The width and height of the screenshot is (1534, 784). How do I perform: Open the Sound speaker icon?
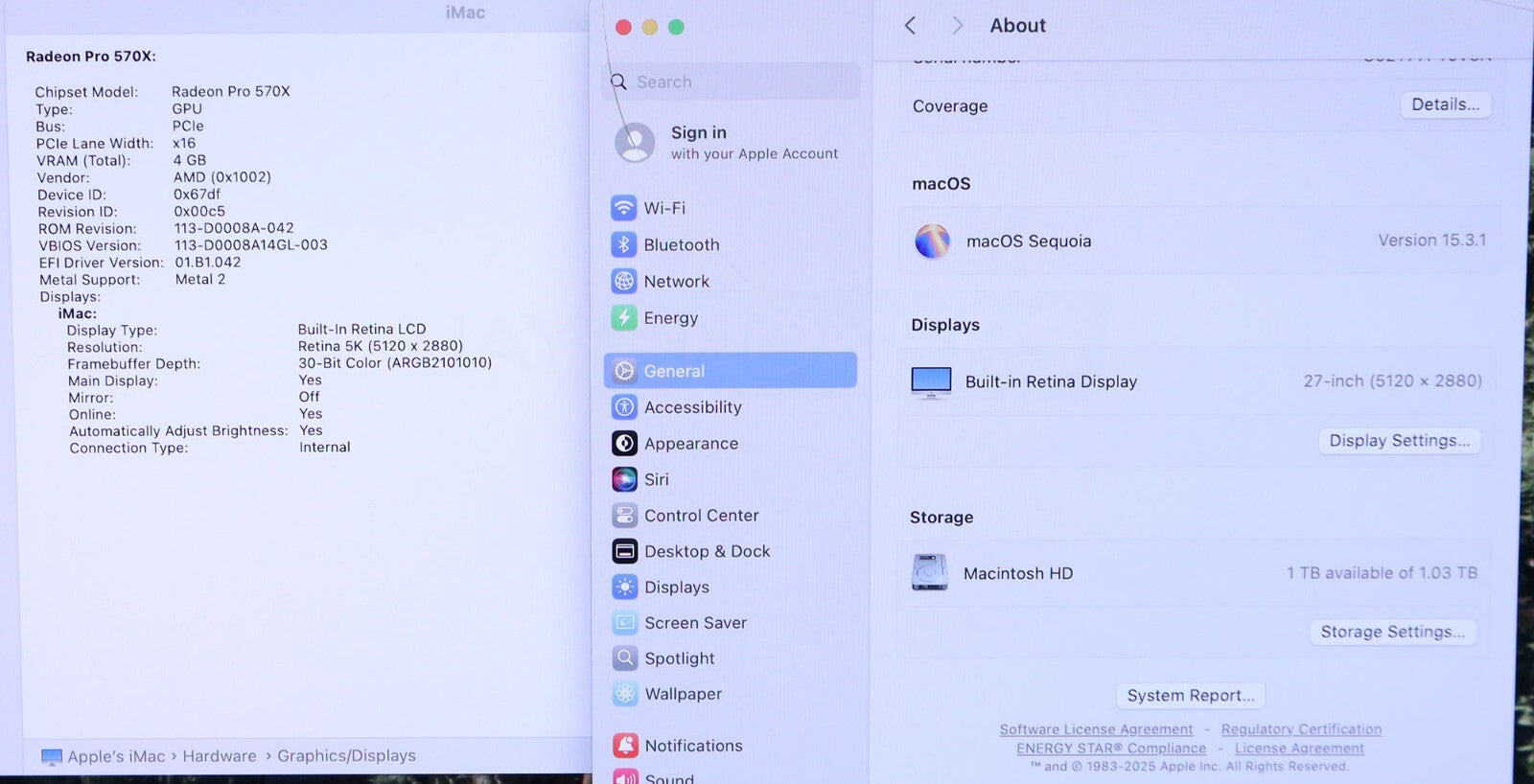point(625,777)
